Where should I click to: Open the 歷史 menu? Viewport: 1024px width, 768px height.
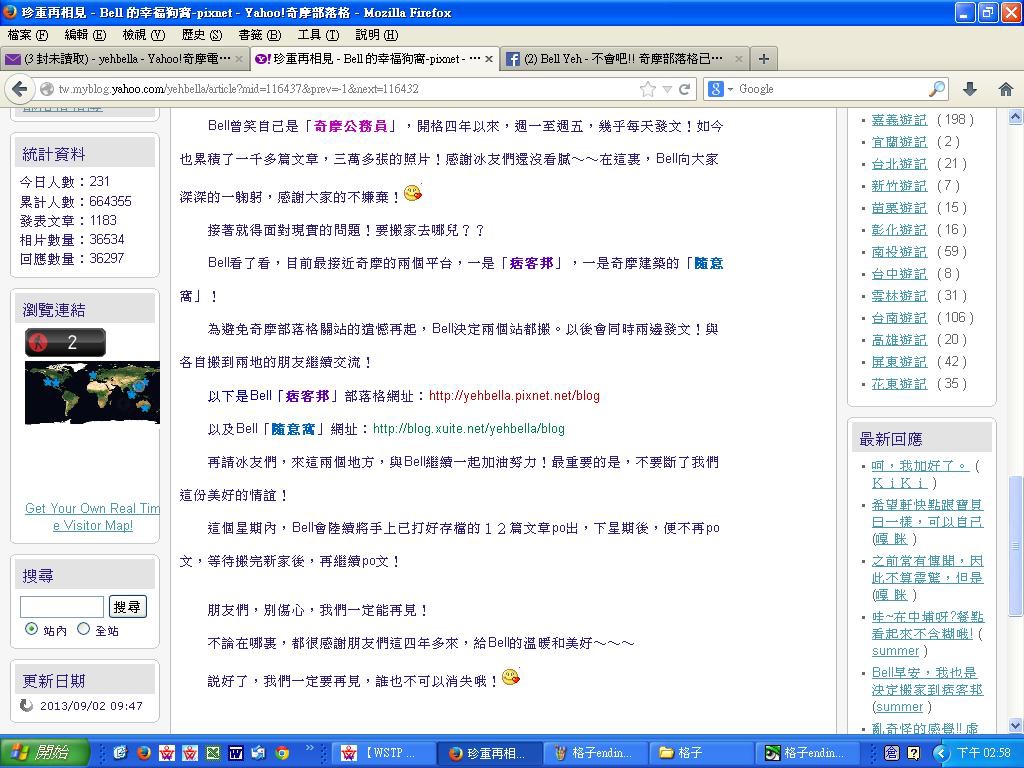202,35
